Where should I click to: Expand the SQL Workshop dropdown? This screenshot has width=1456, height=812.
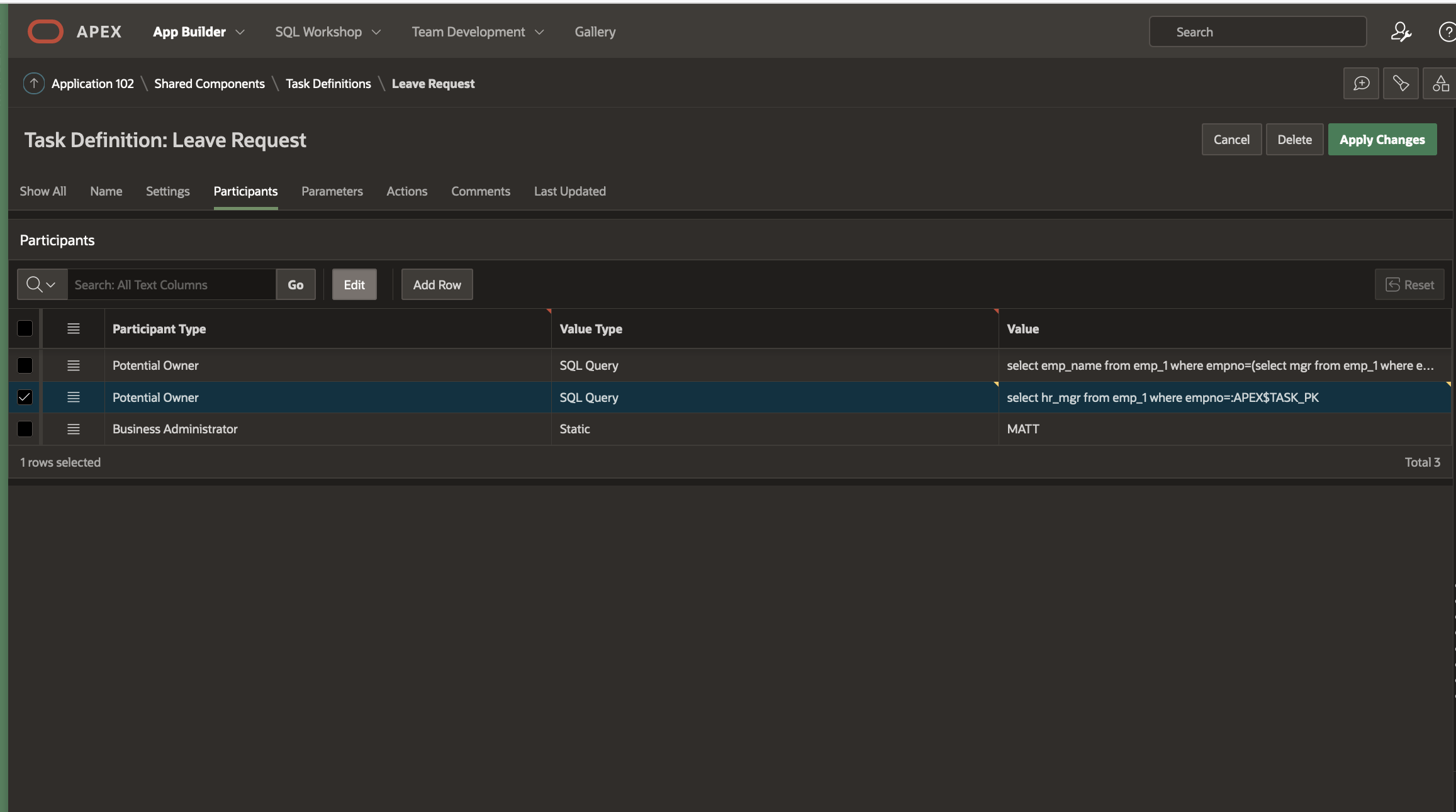[376, 31]
